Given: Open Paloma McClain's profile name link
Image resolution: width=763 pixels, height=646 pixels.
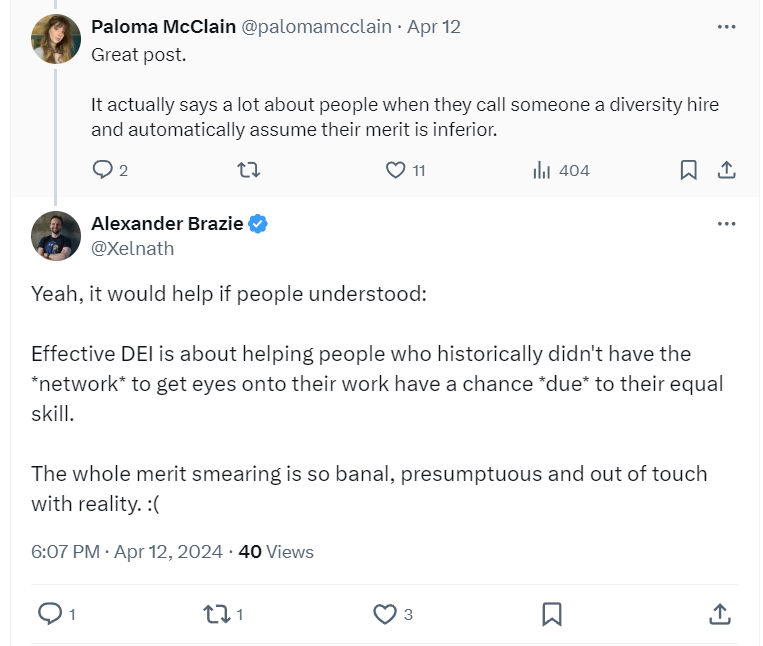Looking at the screenshot, I should click(x=163, y=26).
